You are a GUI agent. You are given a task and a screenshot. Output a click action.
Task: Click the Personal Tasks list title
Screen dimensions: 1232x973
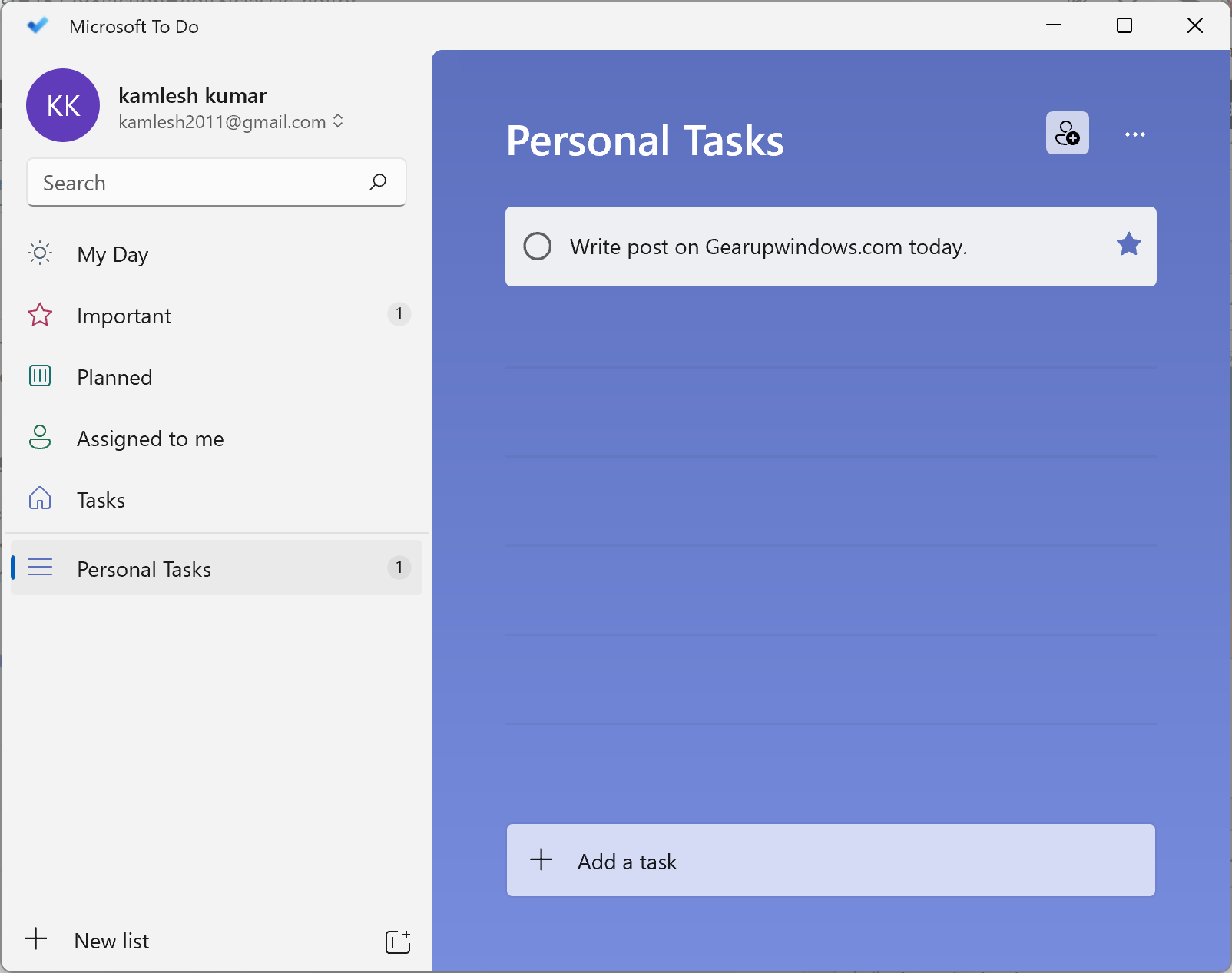645,141
